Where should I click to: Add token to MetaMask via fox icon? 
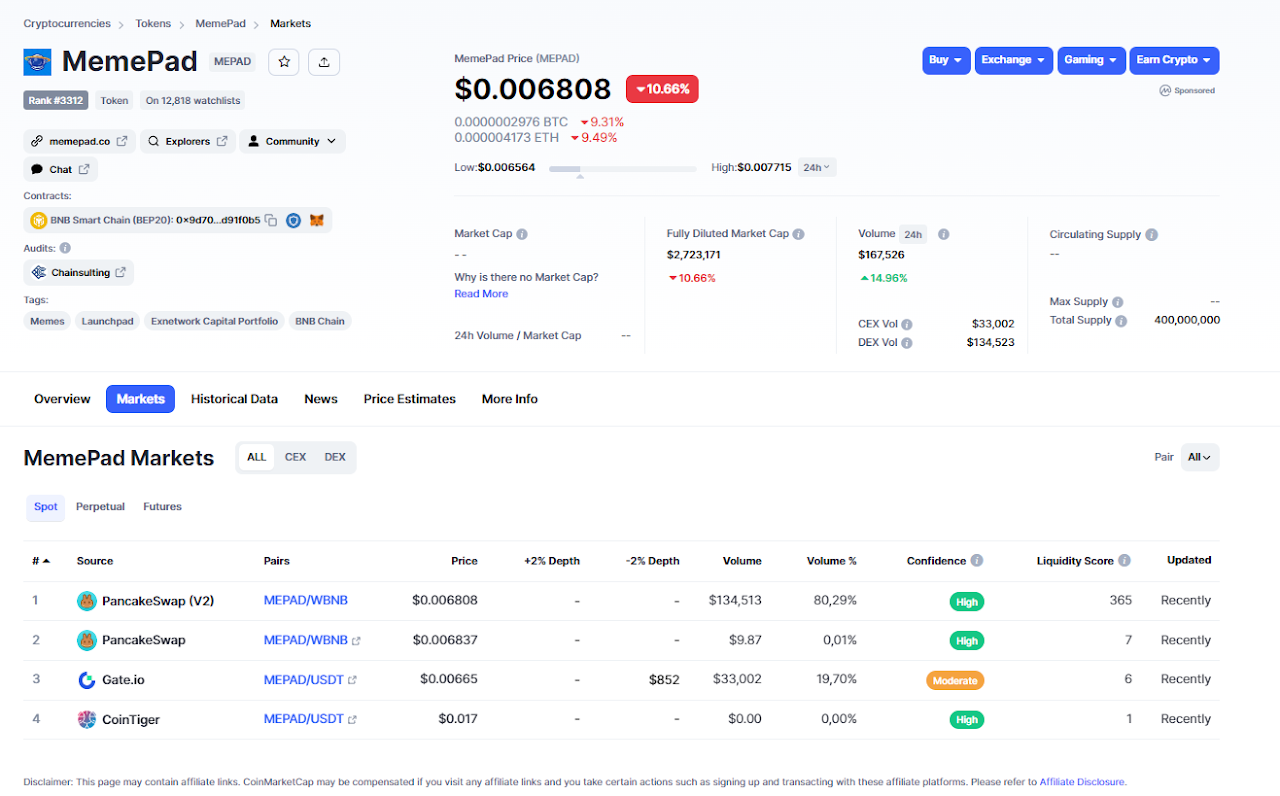pyautogui.click(x=317, y=220)
